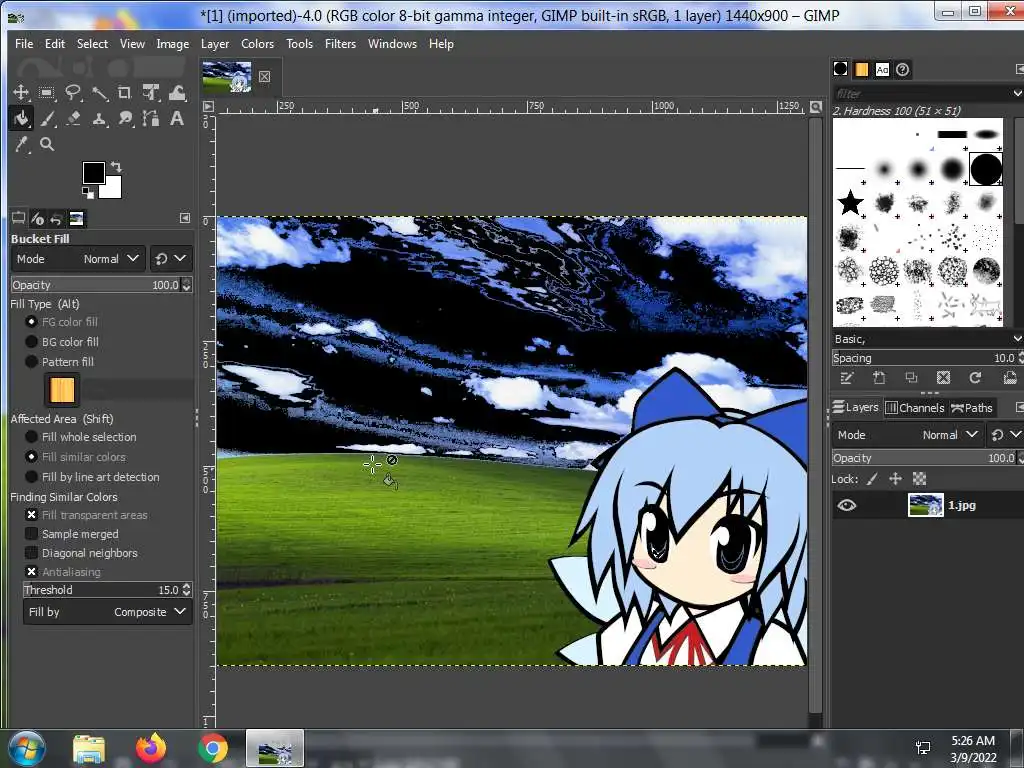Open the Undo History tab
The image size is (1024, 768).
57,218
